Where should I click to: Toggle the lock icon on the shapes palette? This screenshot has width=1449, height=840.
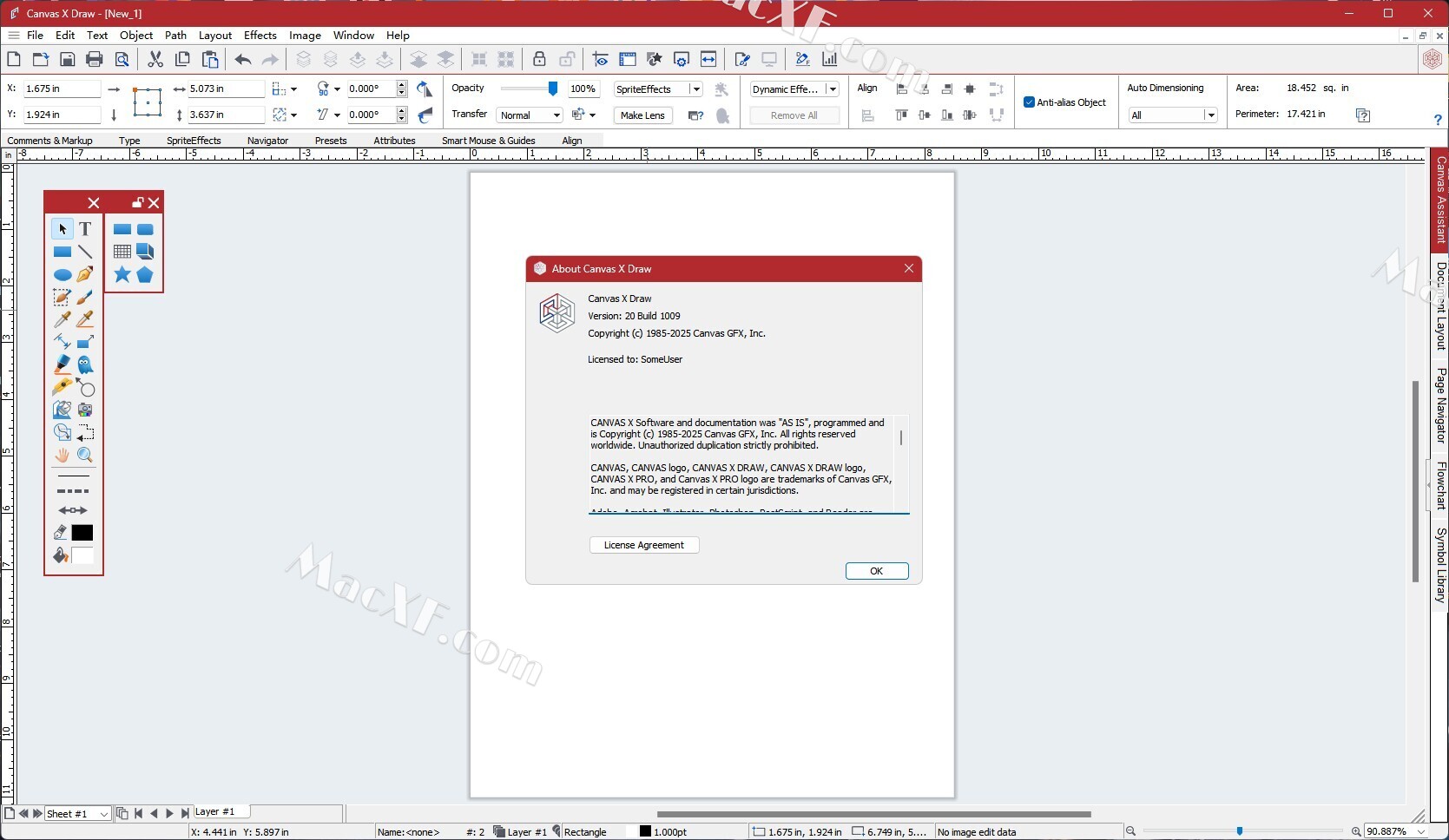[137, 203]
